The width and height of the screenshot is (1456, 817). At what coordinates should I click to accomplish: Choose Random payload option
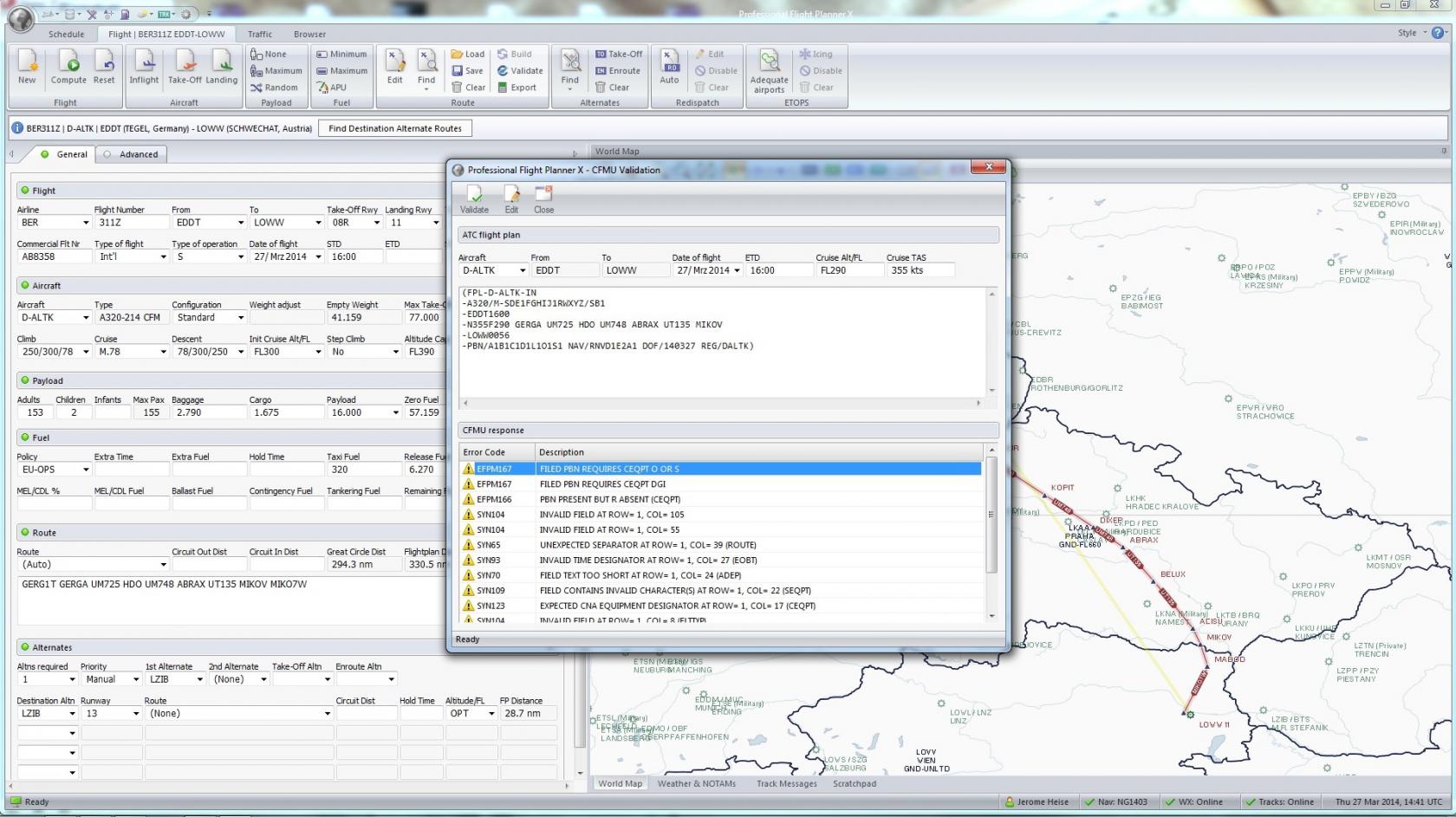275,88
